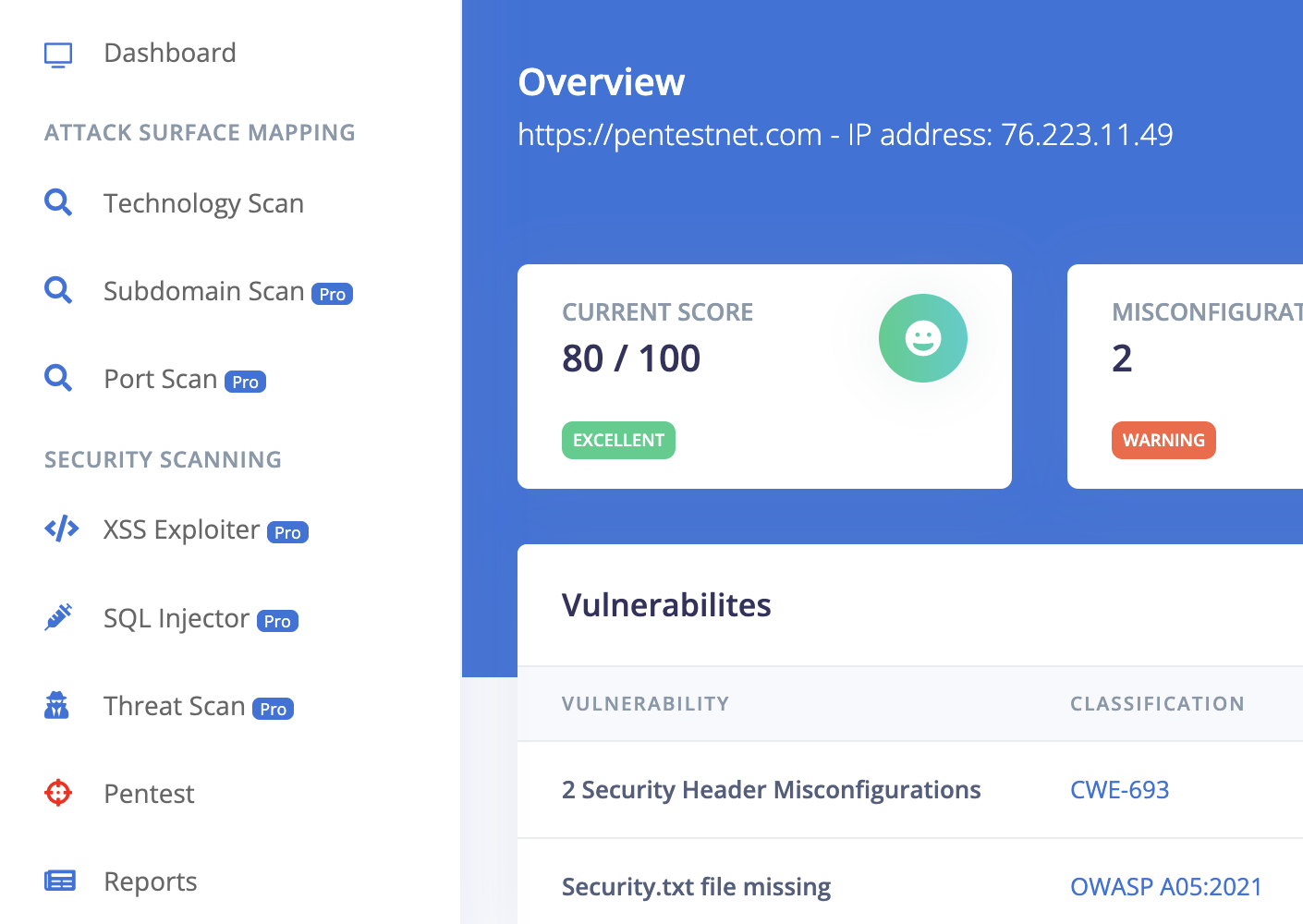Screen dimensions: 1303x924
Task: Click the green EXCELLENT badge
Action: (618, 440)
